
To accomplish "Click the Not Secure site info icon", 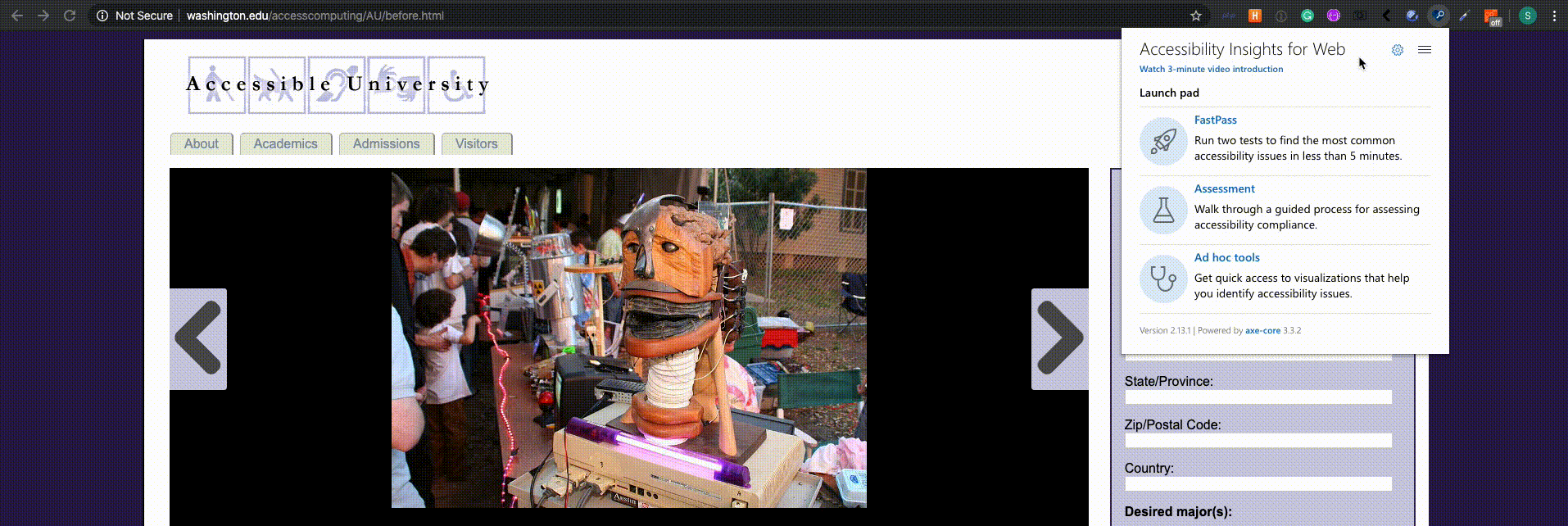I will point(102,16).
